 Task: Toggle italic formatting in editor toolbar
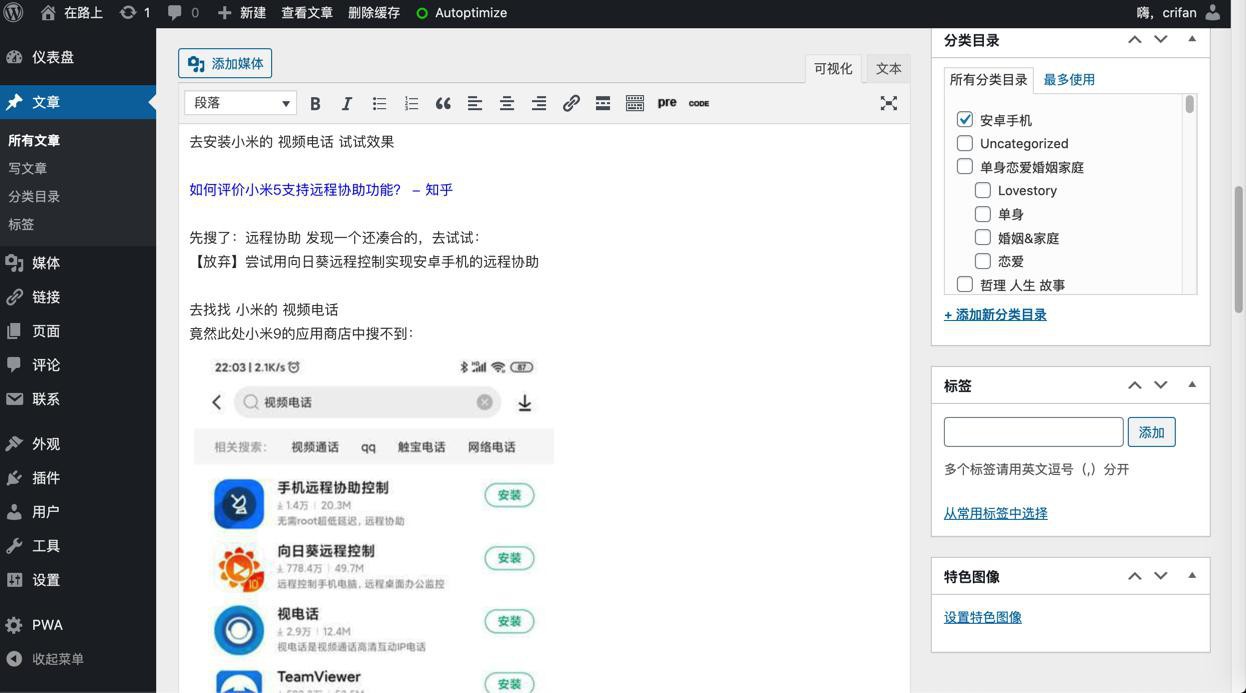347,103
